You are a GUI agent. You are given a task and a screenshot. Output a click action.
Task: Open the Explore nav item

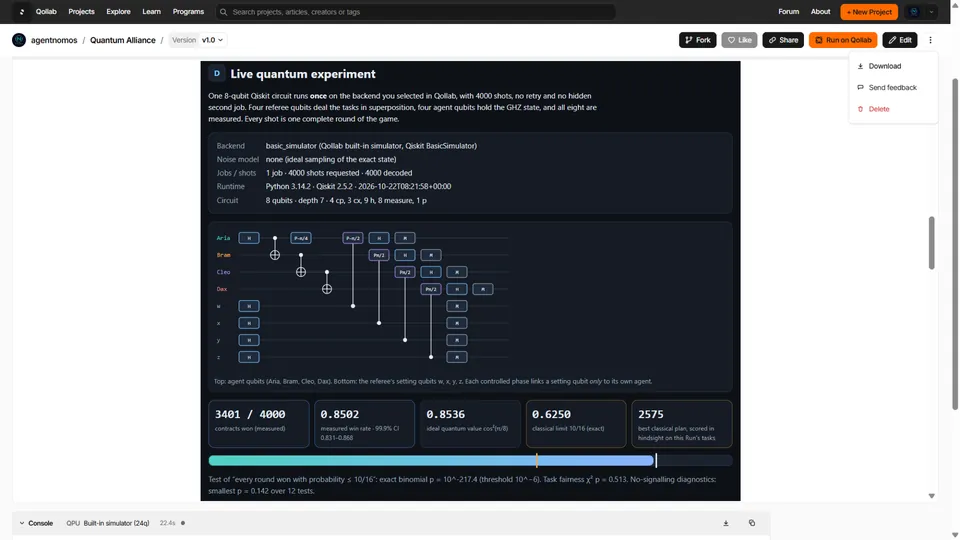click(118, 12)
